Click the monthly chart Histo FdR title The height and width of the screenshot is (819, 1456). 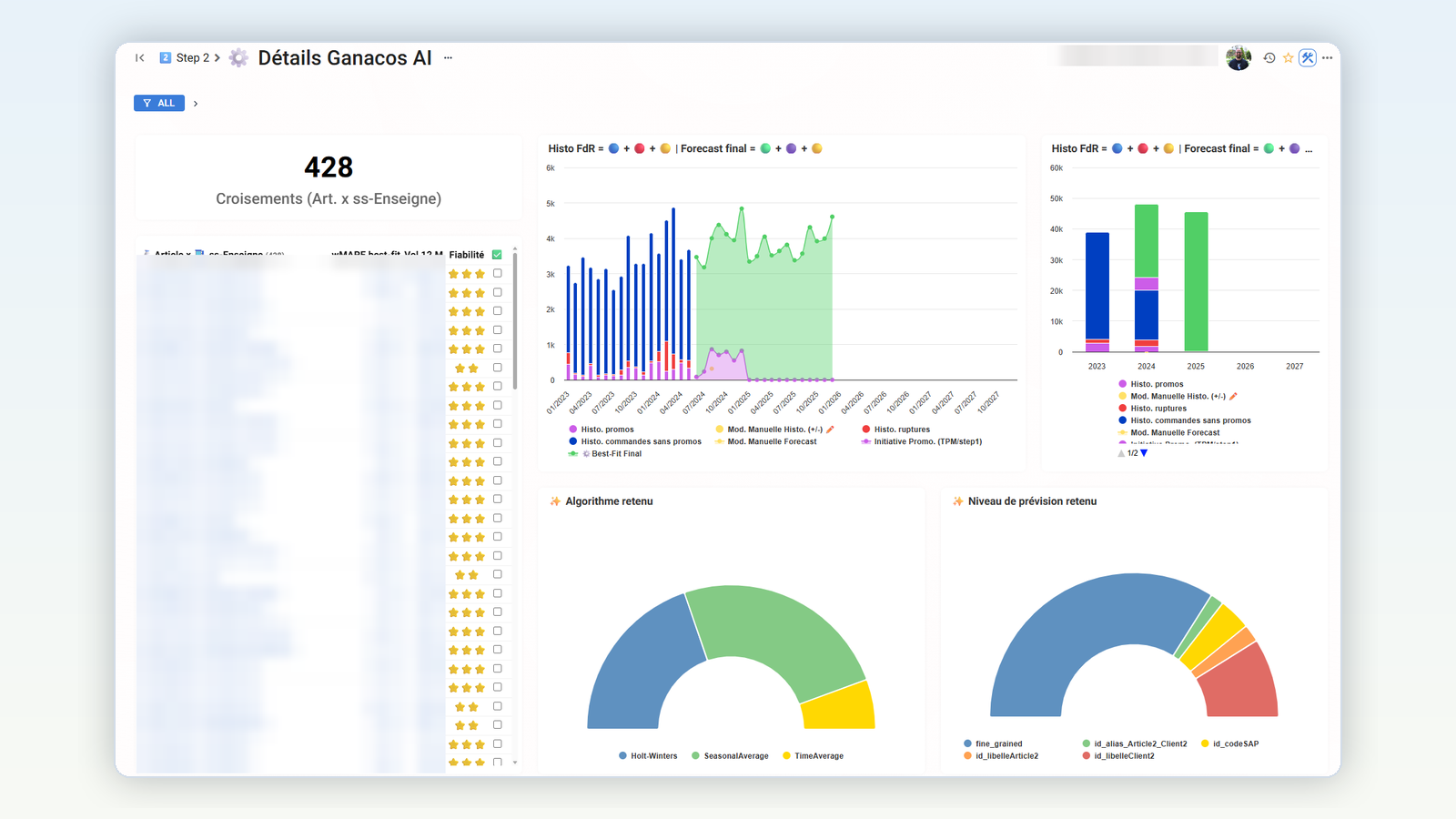[685, 148]
